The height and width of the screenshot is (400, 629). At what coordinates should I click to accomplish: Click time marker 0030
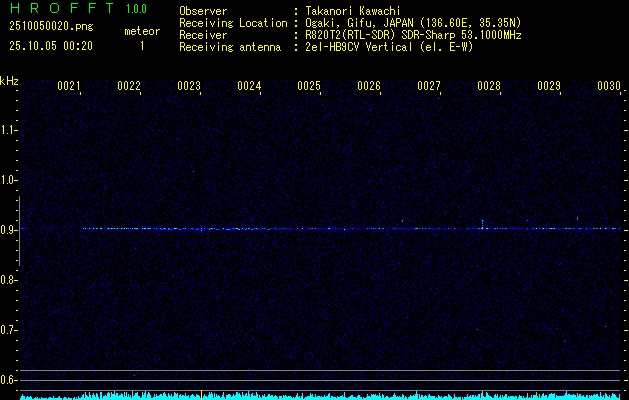pyautogui.click(x=609, y=86)
